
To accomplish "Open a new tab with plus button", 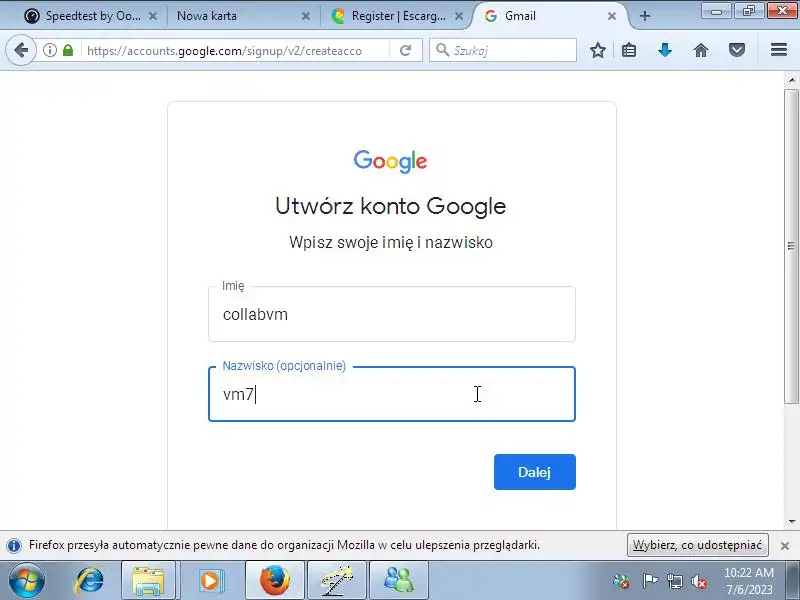I will click(645, 16).
